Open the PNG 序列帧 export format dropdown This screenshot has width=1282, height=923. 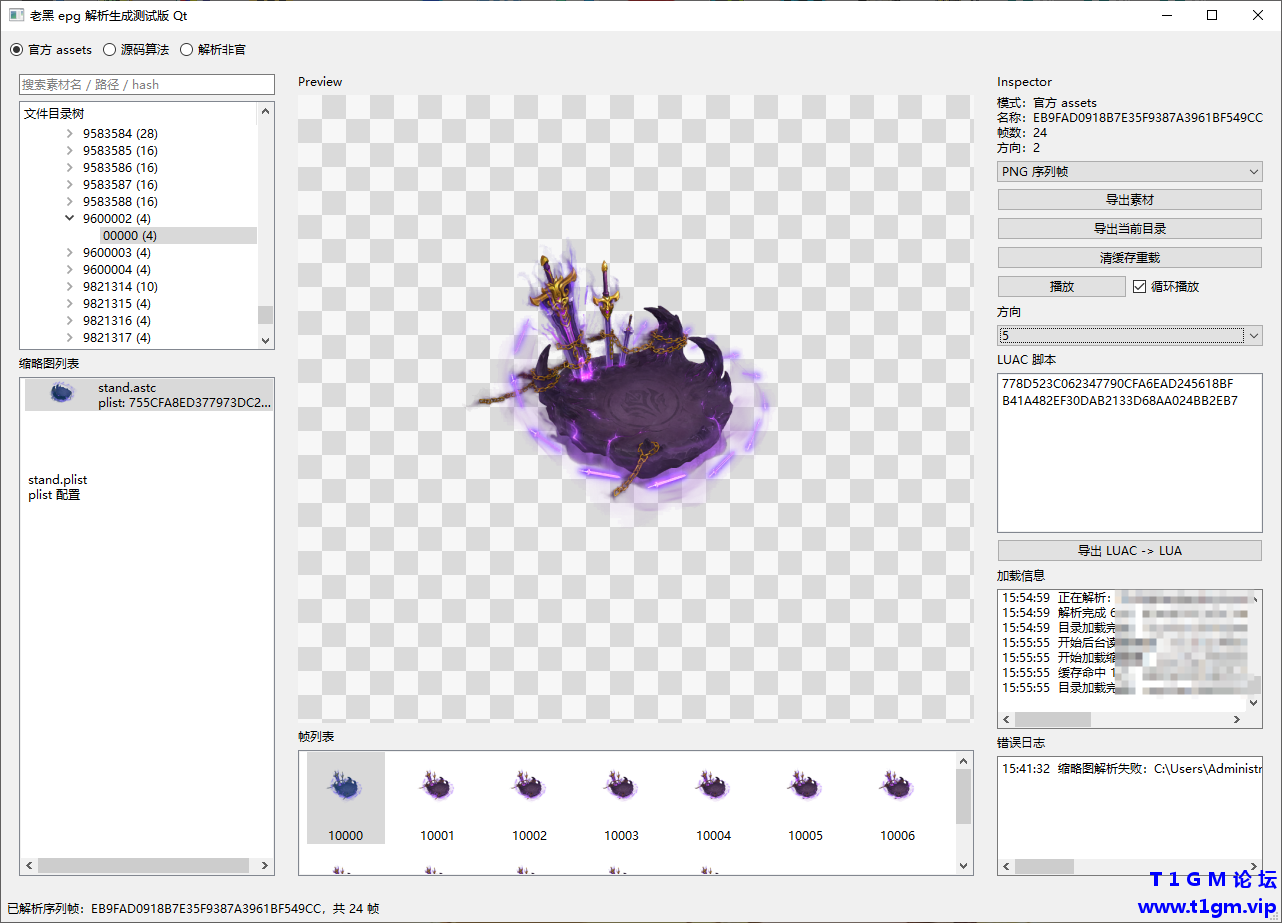(x=1130, y=172)
